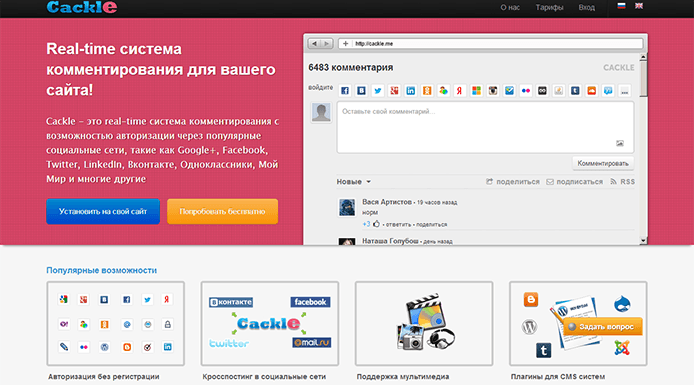Open the Новые sort dropdown
The width and height of the screenshot is (694, 385).
[x=354, y=182]
